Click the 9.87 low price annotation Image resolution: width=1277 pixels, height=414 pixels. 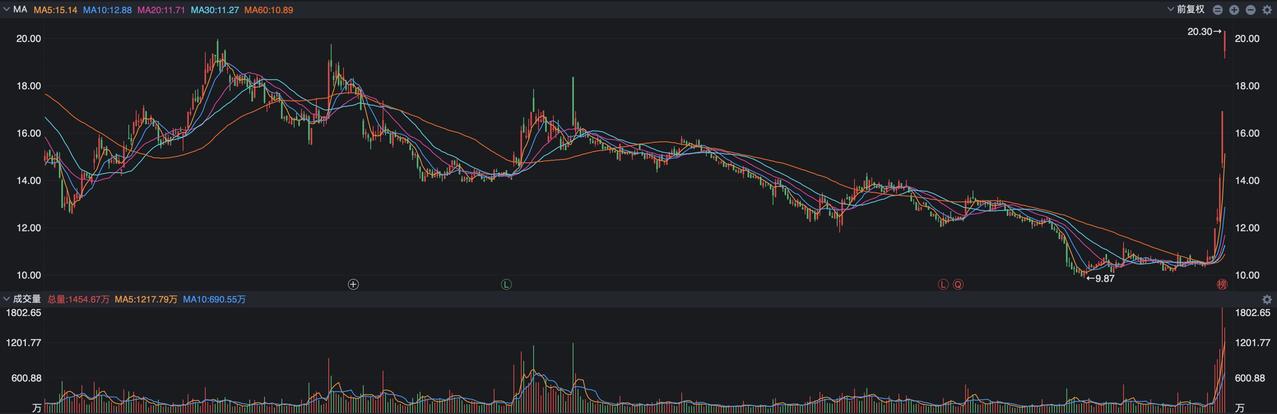[x=1100, y=278]
